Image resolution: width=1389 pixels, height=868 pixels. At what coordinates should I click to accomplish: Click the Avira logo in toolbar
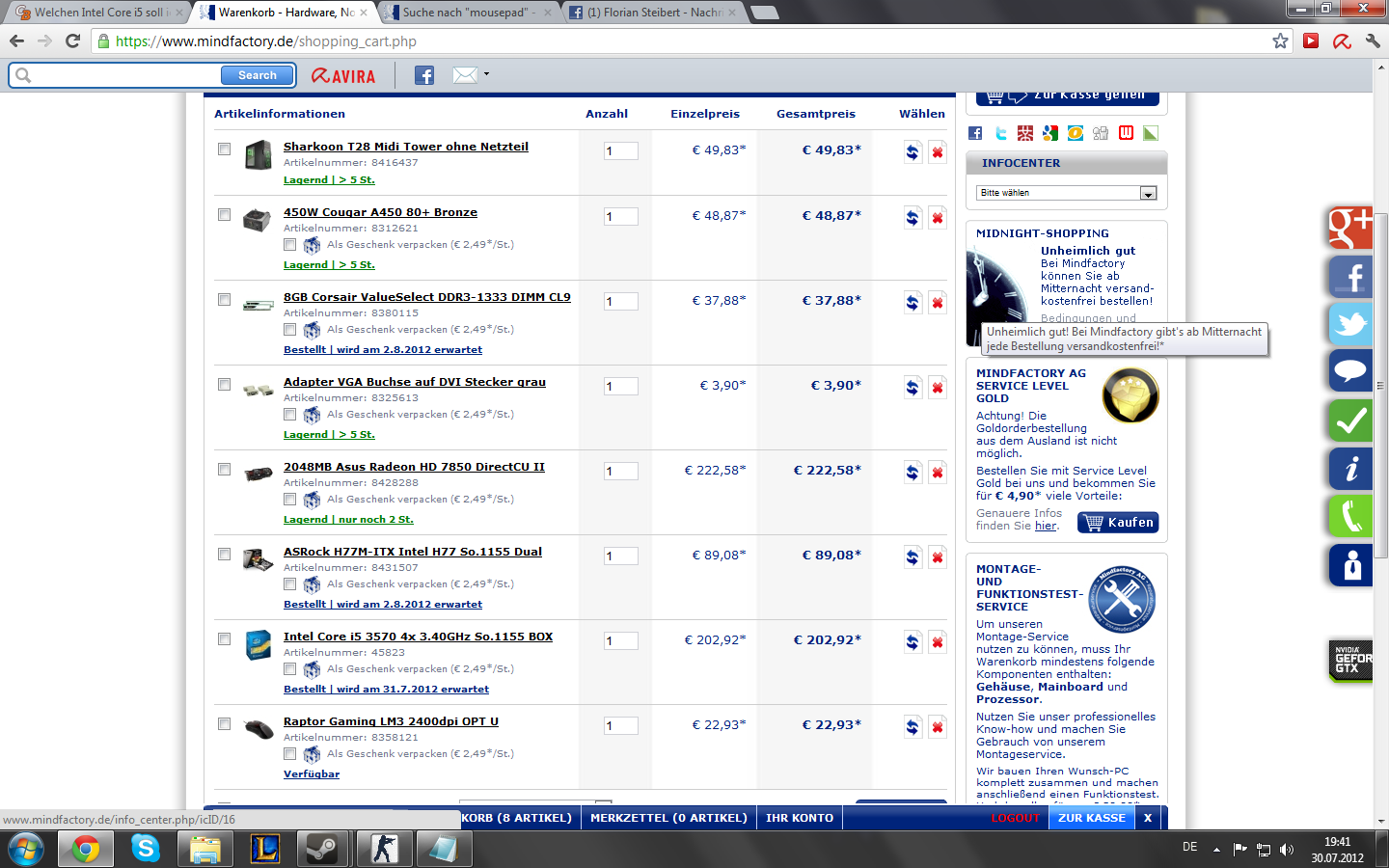[343, 75]
